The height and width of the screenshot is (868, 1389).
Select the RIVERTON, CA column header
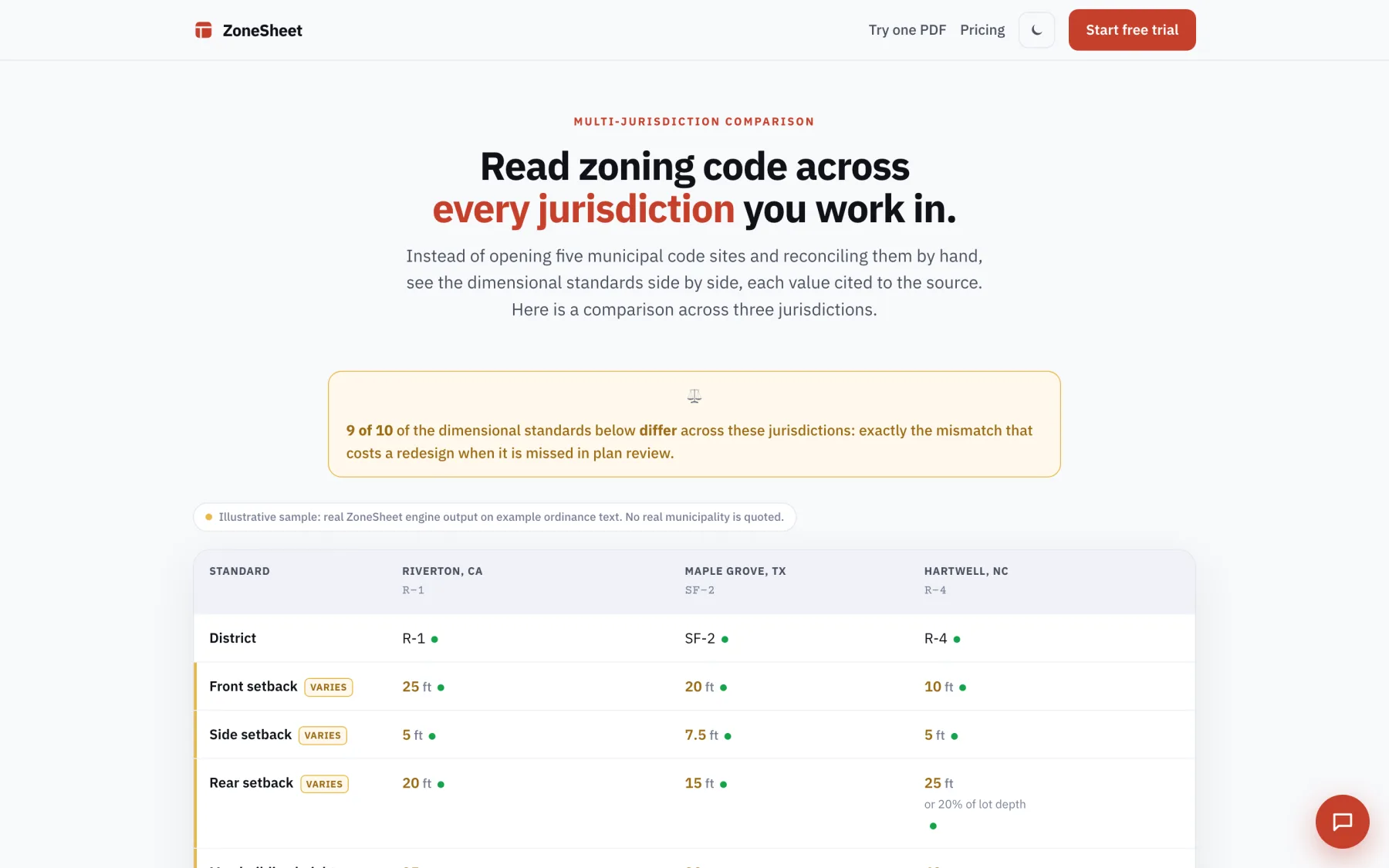tap(442, 572)
